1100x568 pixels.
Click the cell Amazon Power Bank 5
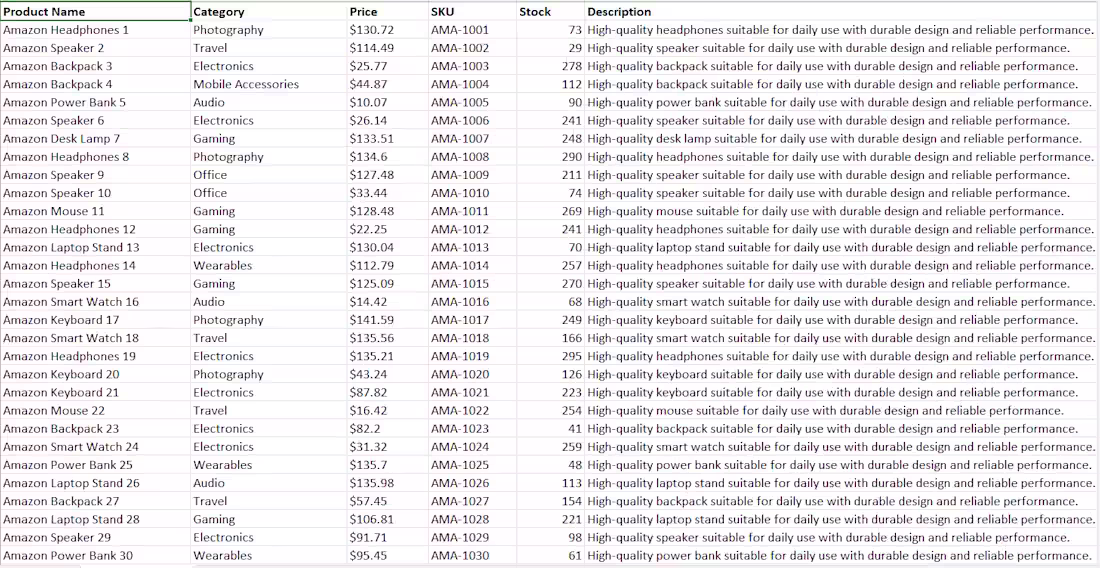[x=95, y=102]
